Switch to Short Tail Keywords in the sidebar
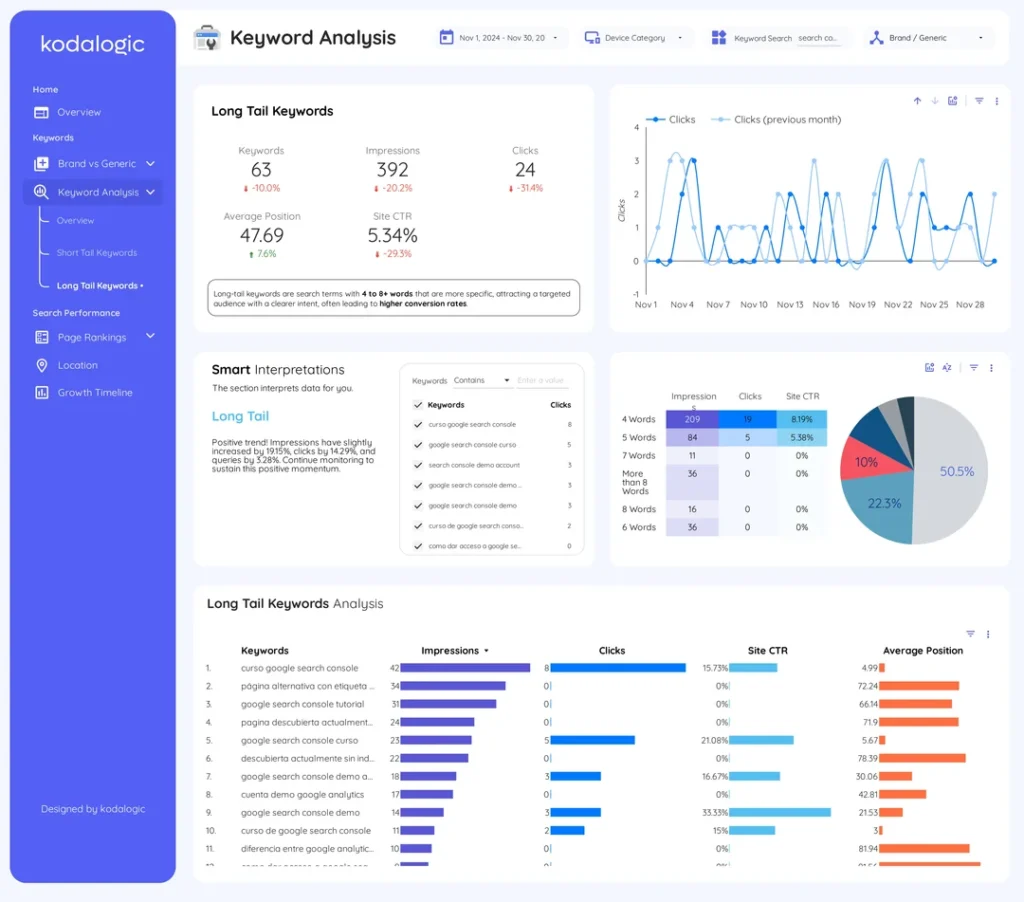This screenshot has height=902, width=1024. pyautogui.click(x=97, y=252)
